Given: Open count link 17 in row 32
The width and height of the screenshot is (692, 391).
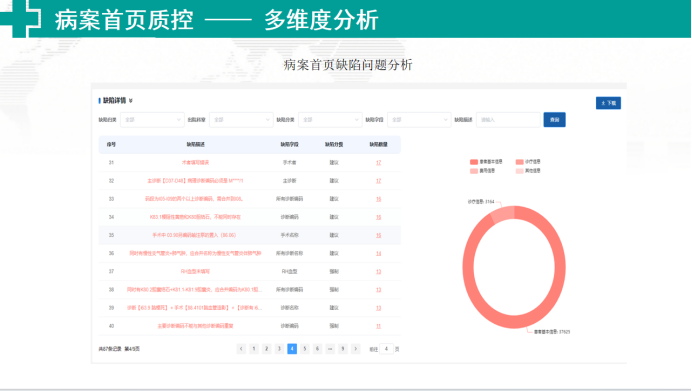Looking at the screenshot, I should point(378,181).
